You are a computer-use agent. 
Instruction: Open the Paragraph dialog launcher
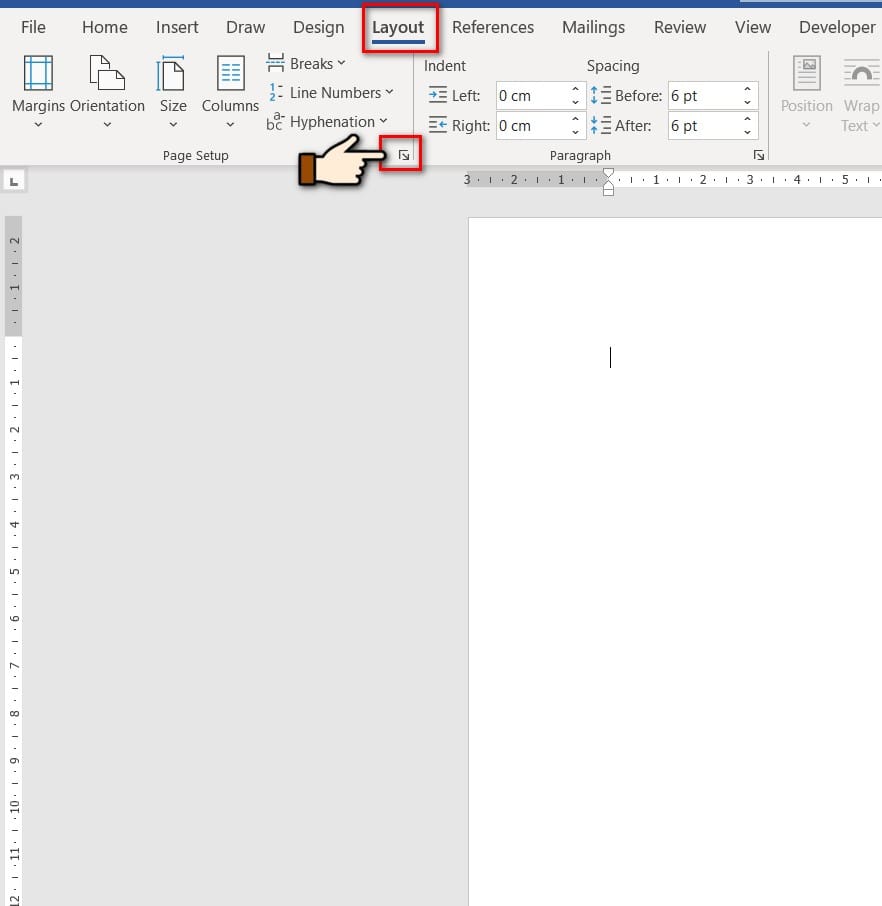(x=758, y=155)
